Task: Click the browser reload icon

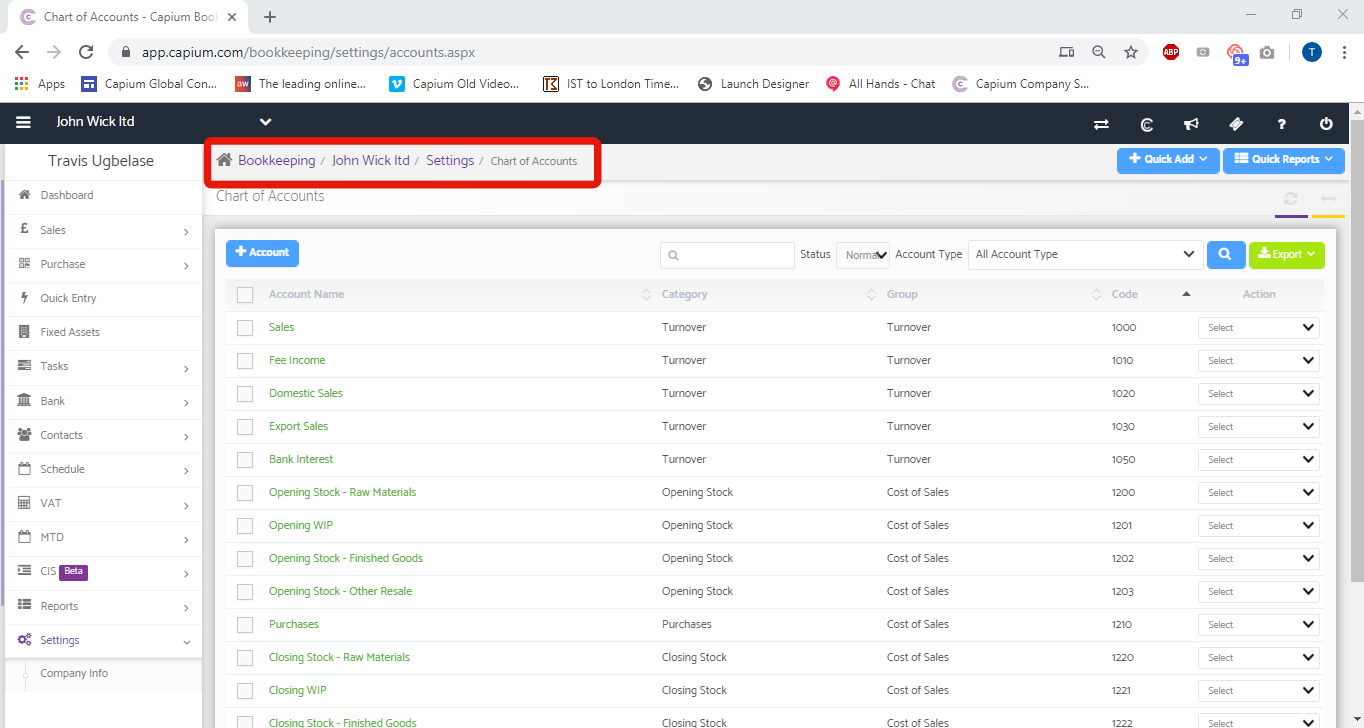Action: coord(86,52)
